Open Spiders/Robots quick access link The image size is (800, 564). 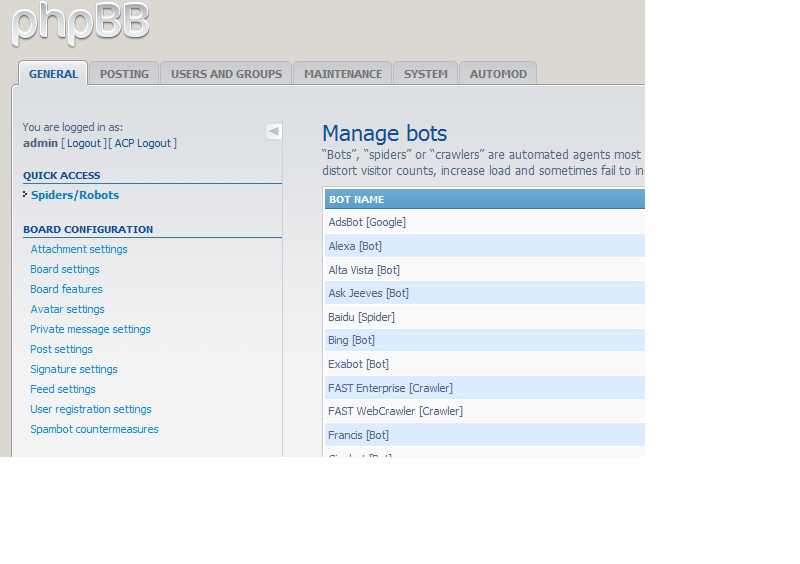[x=75, y=195]
